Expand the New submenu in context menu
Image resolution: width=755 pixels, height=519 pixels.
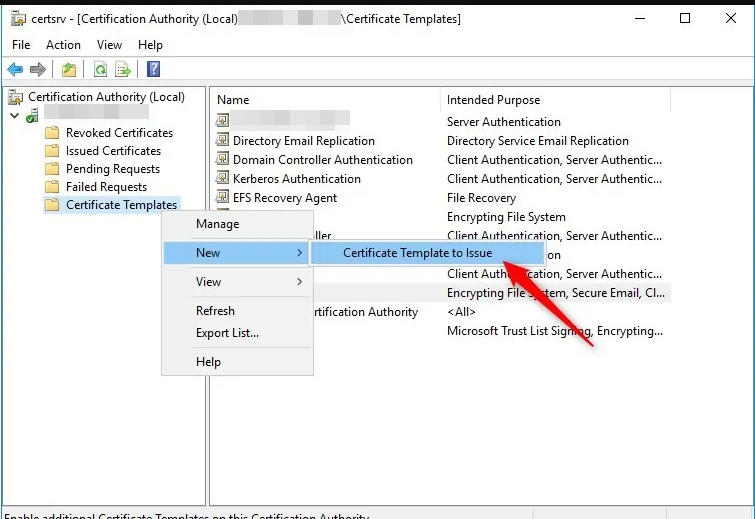237,253
